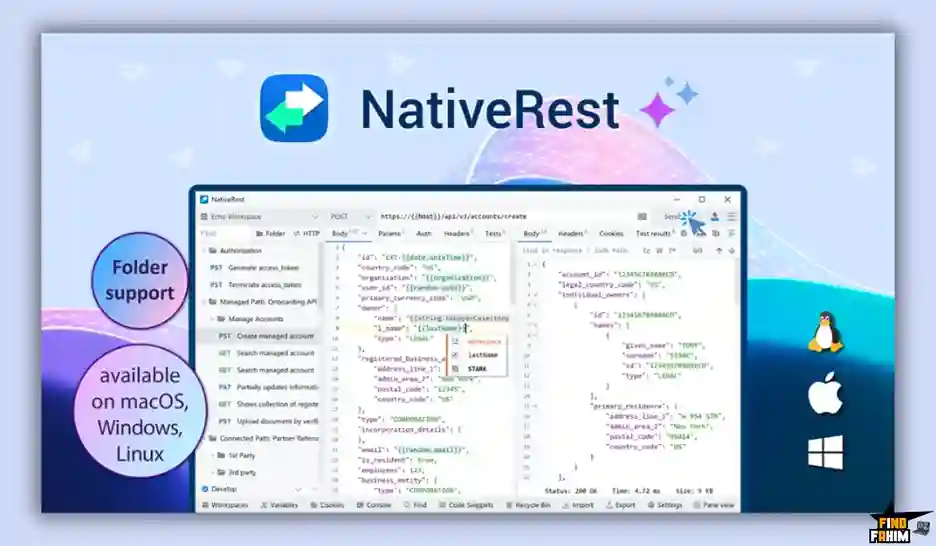Click the Find field above the tree
Screen dimensions: 936x546
(224, 234)
